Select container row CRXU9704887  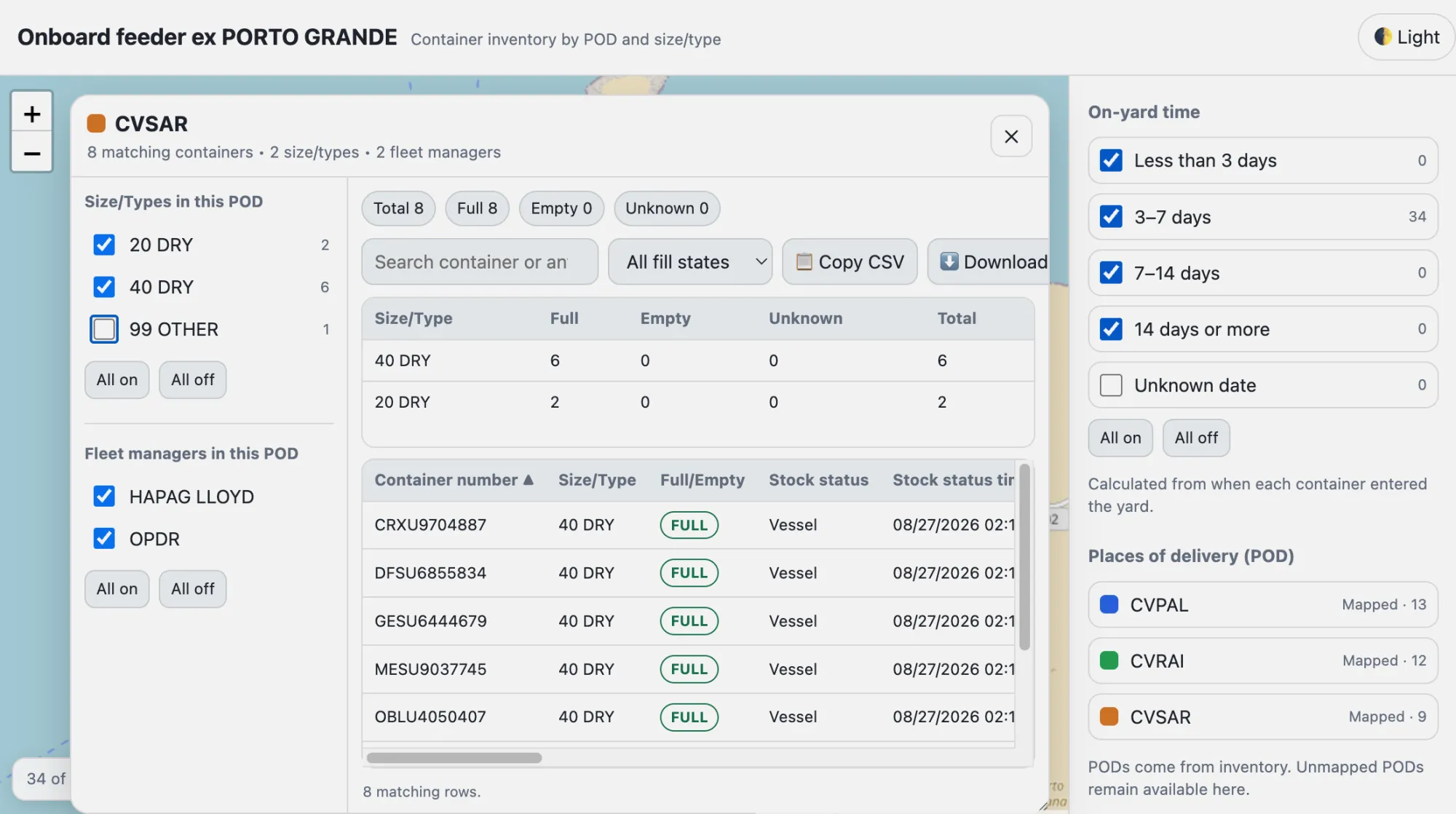click(x=689, y=525)
